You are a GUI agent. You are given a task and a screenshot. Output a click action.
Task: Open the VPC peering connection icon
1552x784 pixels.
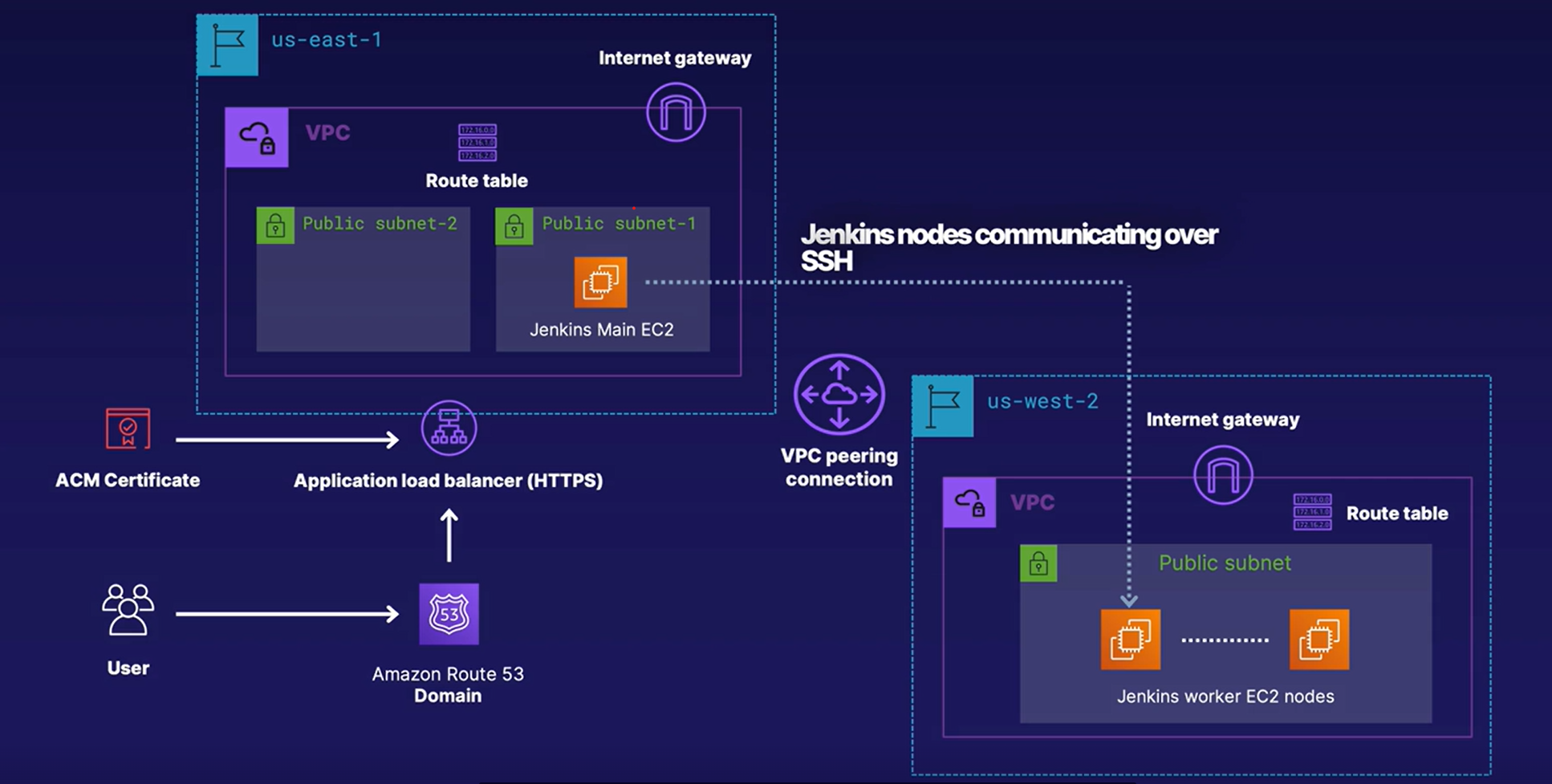tap(839, 395)
